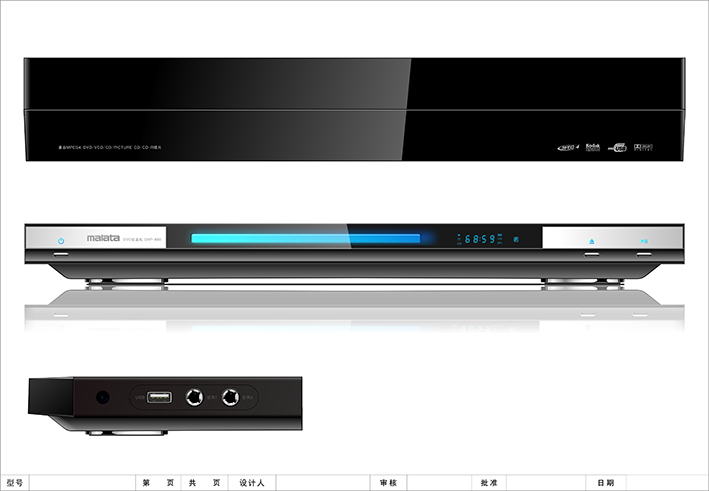Click the glowing blue disc tray bar

(306, 239)
